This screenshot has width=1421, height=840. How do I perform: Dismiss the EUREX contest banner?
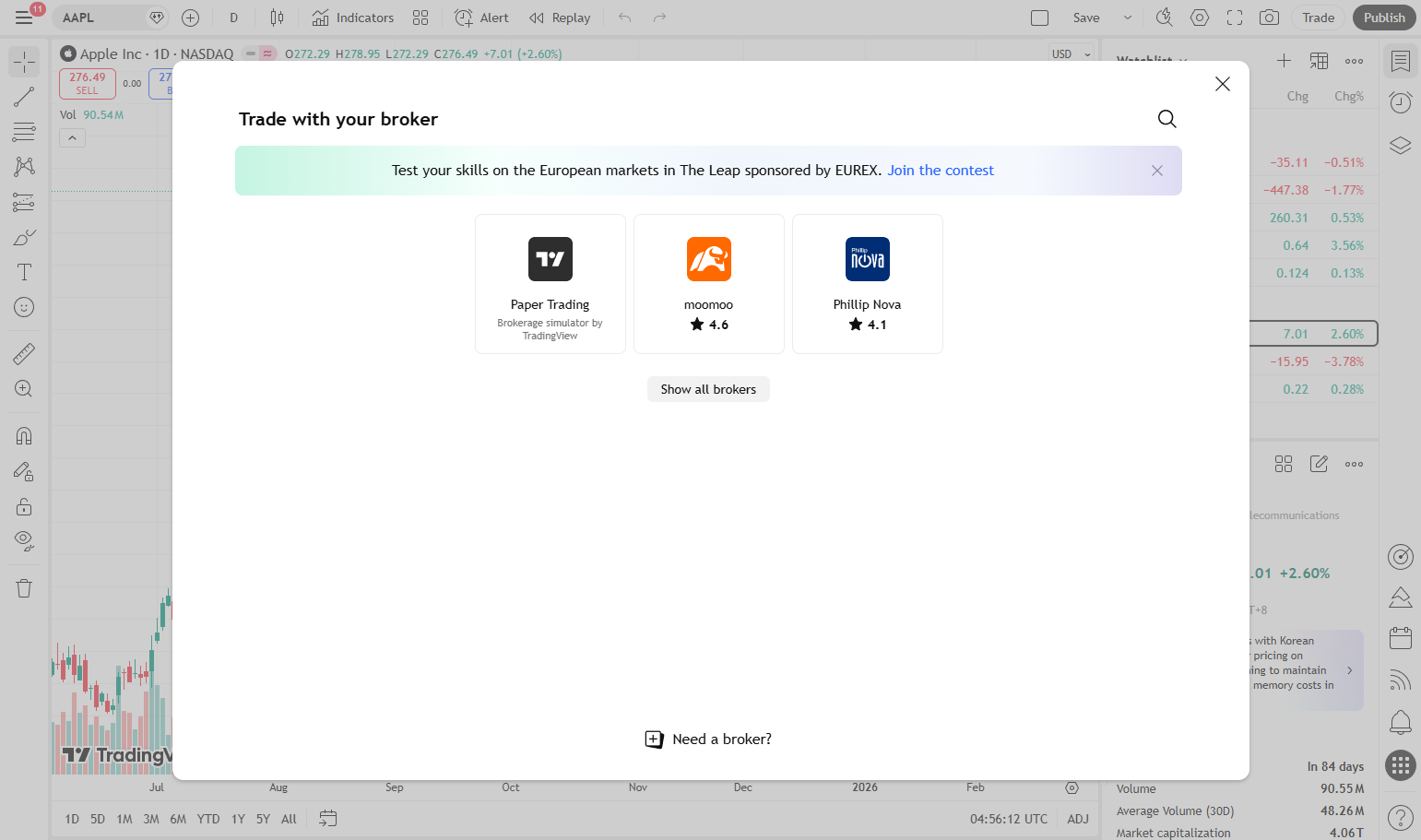click(1157, 171)
